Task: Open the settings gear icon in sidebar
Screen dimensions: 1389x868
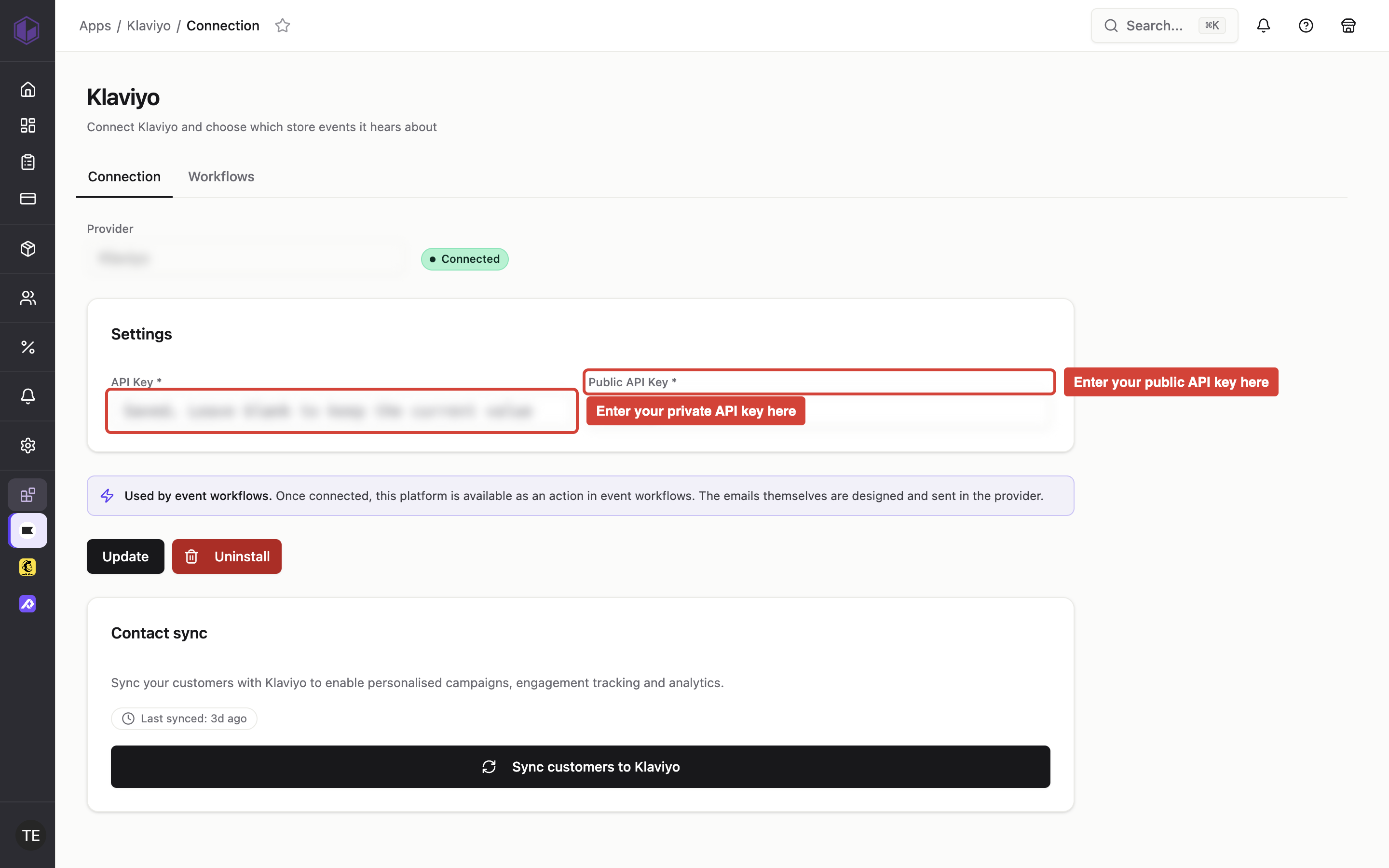Action: coord(27,446)
